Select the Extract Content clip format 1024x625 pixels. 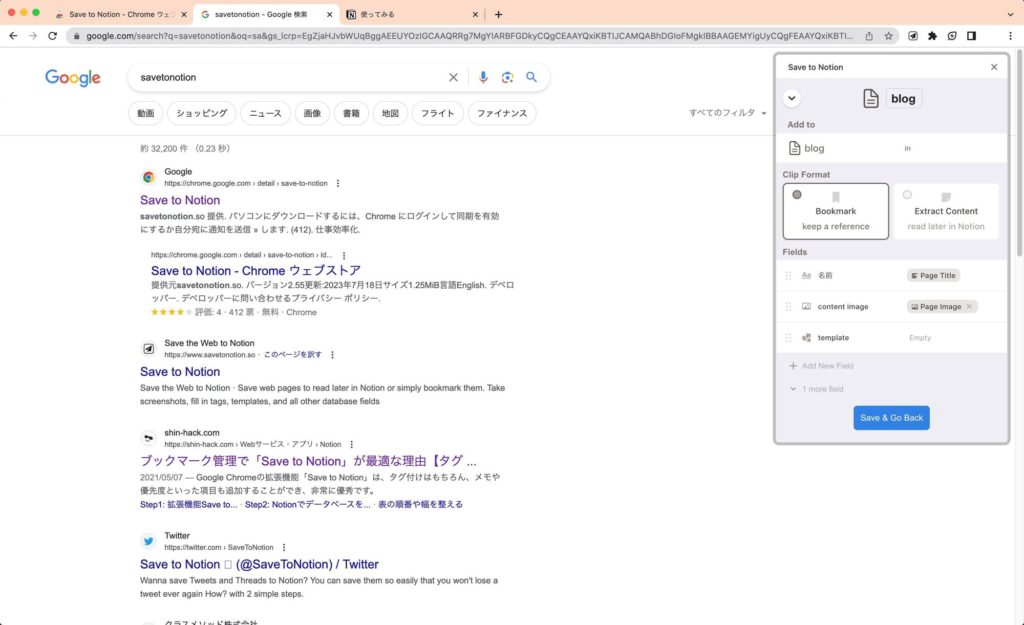[945, 211]
